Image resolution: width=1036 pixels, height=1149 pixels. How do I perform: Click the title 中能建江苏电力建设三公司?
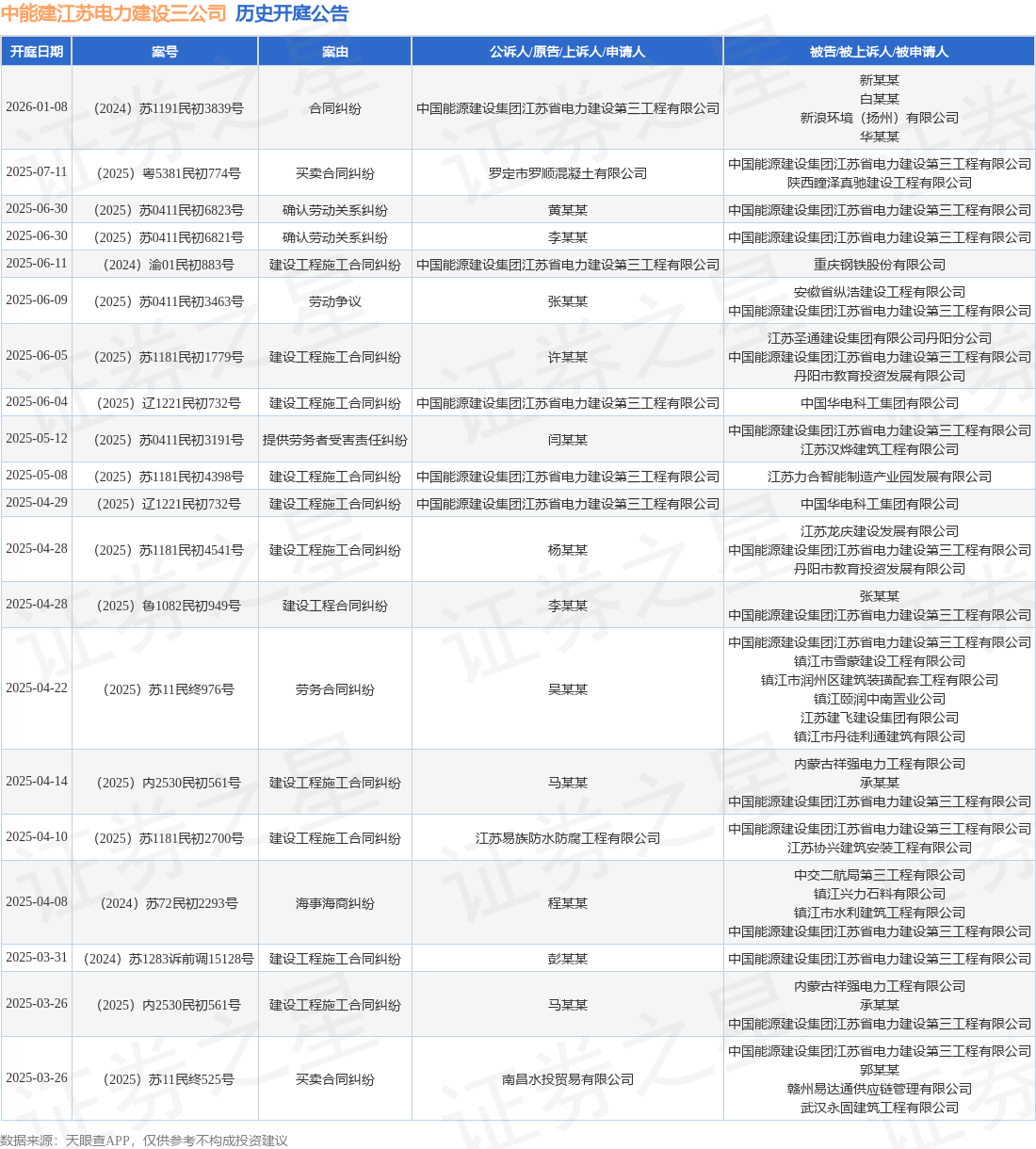tap(113, 13)
